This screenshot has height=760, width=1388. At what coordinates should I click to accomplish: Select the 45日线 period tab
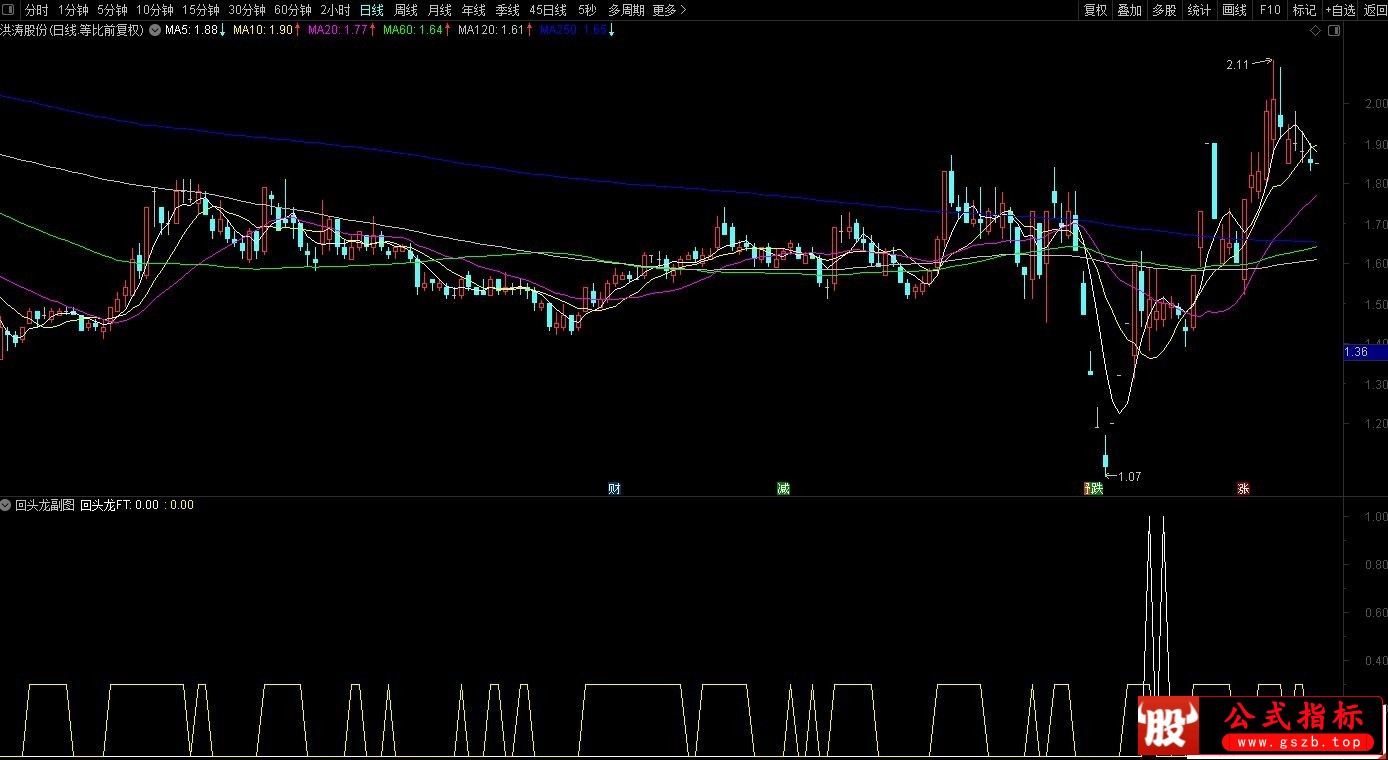pyautogui.click(x=548, y=10)
